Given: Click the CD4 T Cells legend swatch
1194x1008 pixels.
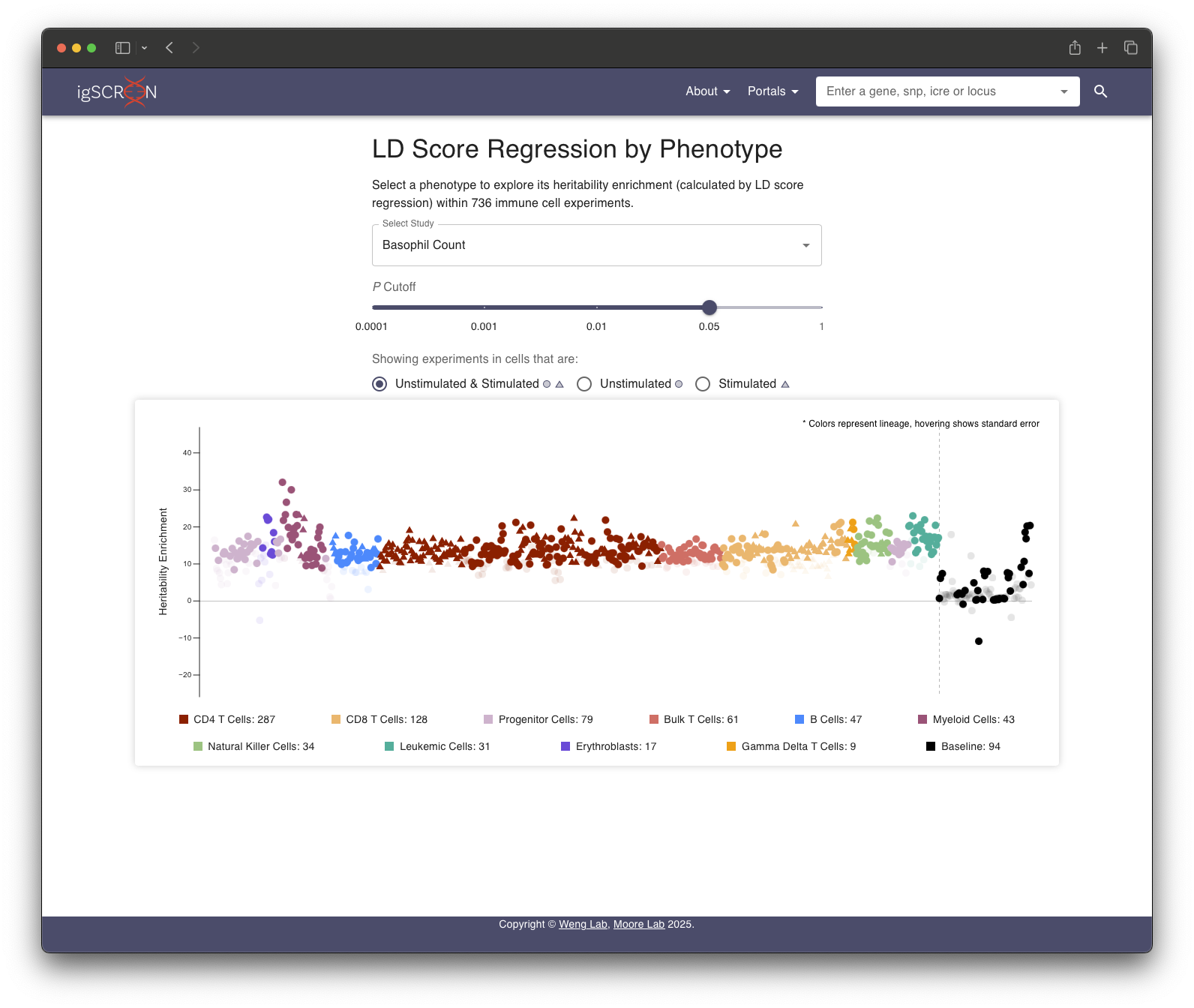Looking at the screenshot, I should [x=184, y=719].
